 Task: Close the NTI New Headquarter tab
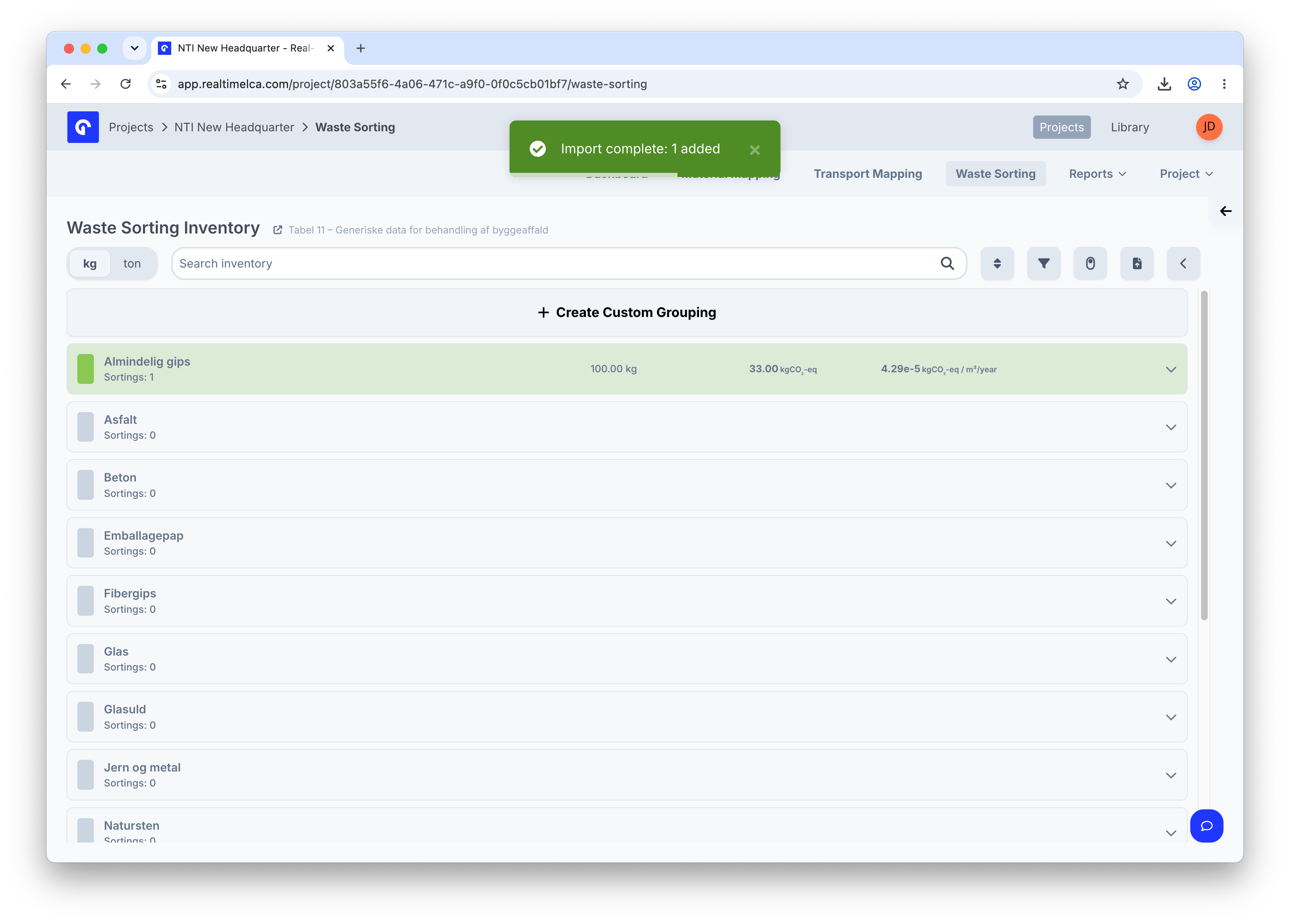[330, 48]
